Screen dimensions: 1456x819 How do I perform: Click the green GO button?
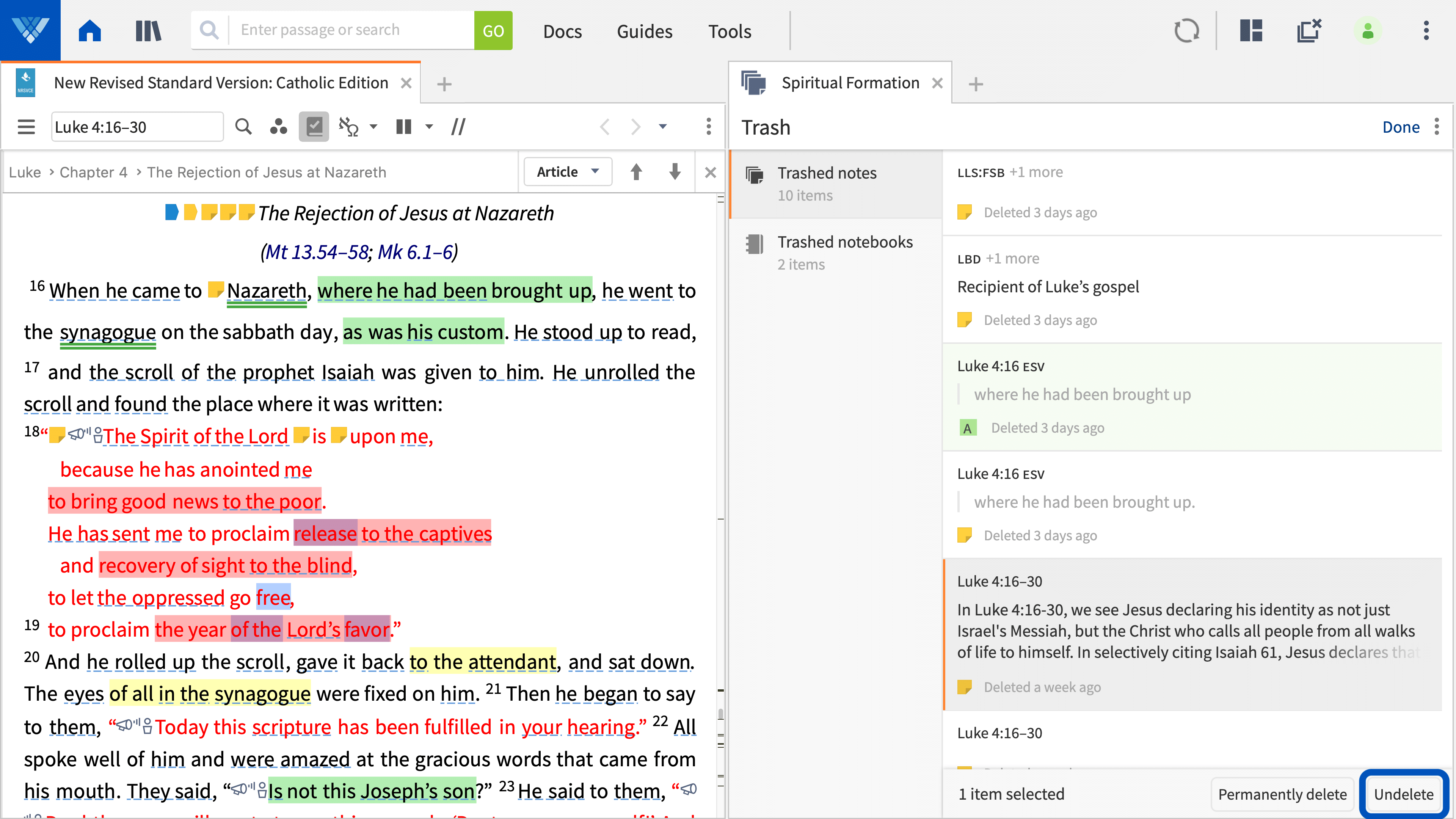(493, 30)
